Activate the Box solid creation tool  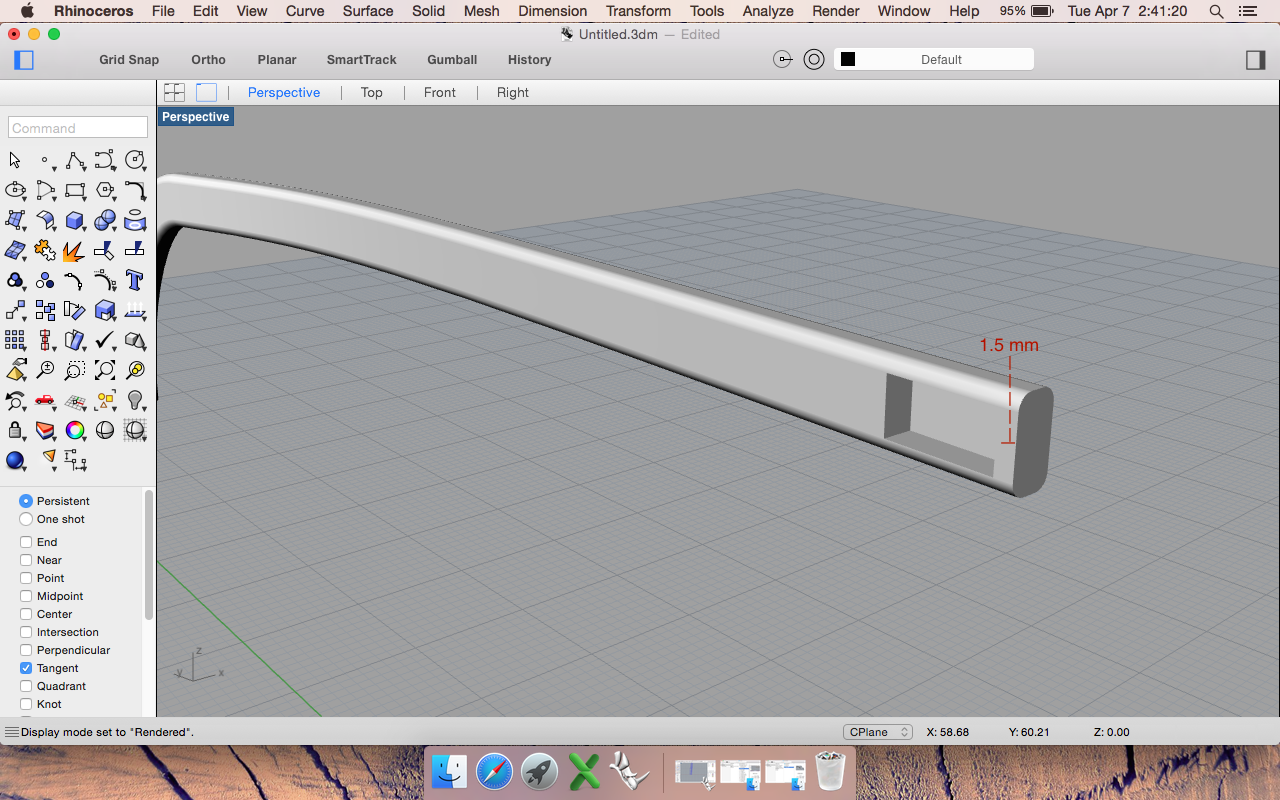pos(75,220)
